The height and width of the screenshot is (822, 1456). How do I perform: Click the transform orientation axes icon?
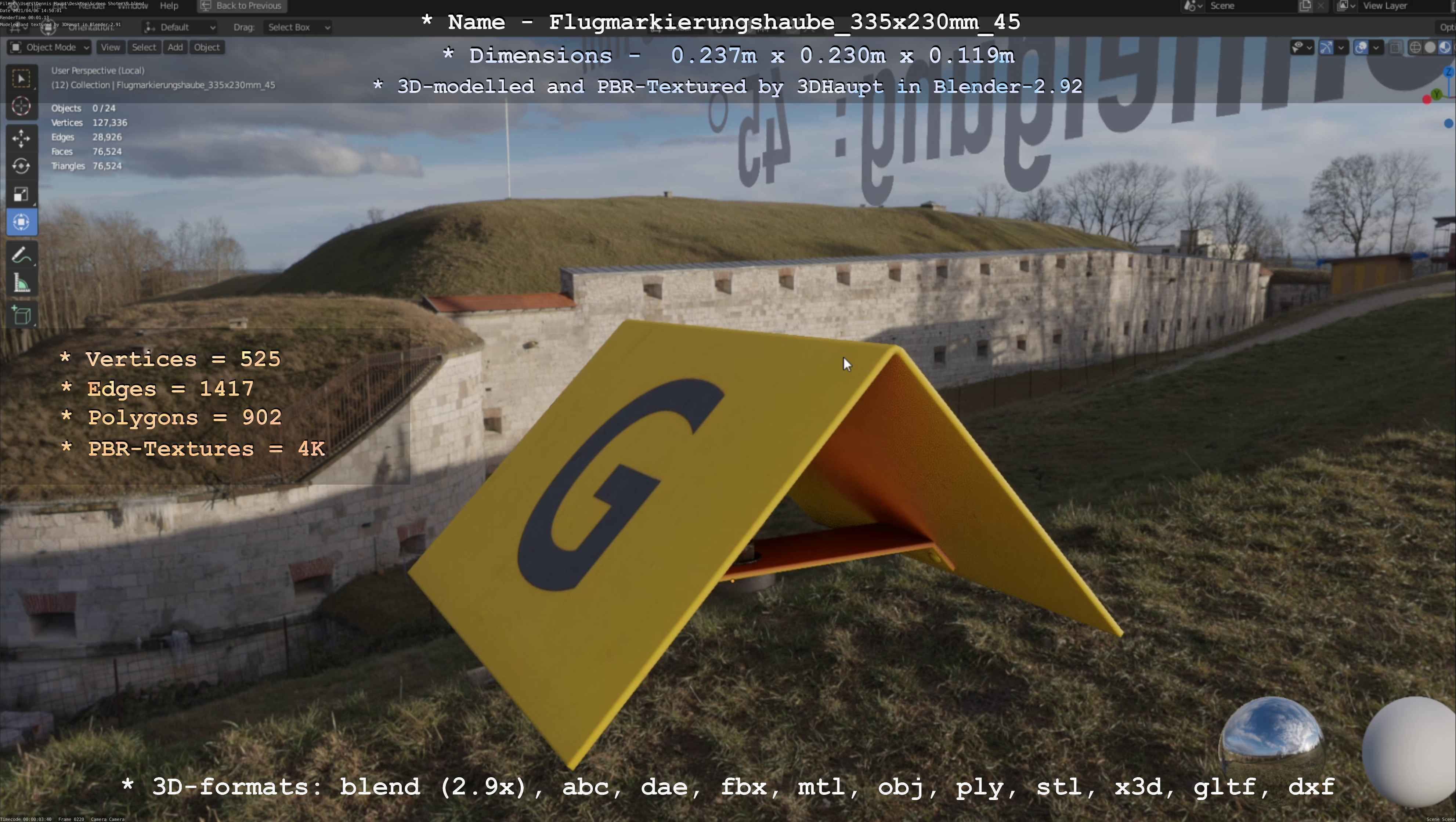[150, 27]
